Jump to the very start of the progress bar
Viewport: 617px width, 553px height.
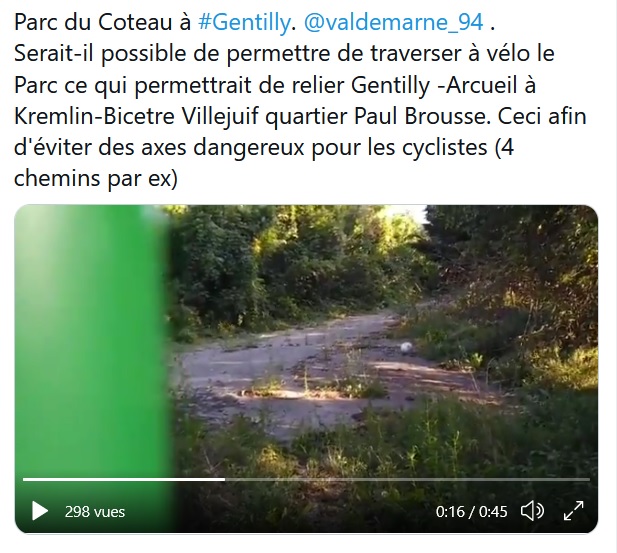pos(24,479)
